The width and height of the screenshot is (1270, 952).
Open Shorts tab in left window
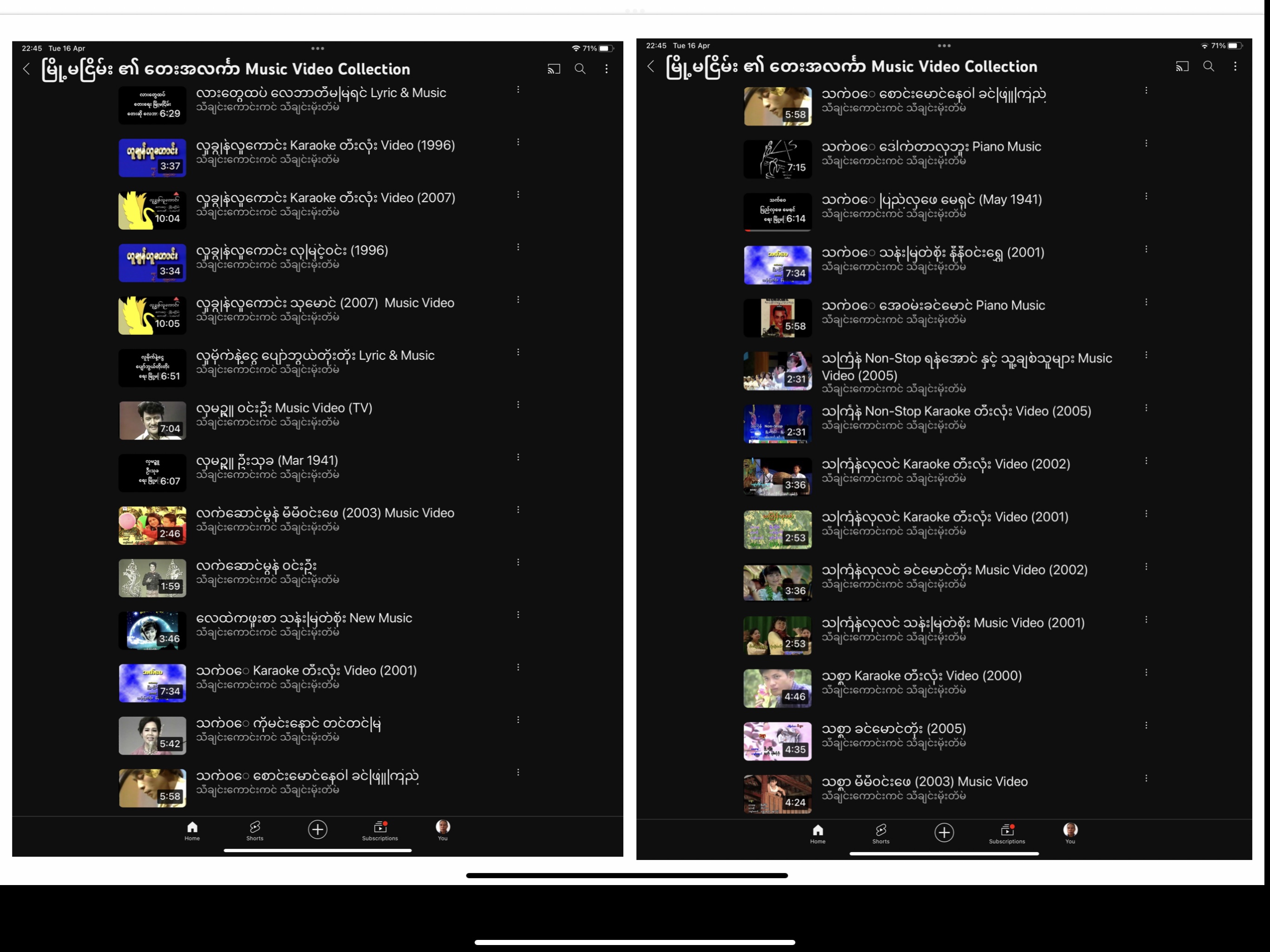coord(255,830)
